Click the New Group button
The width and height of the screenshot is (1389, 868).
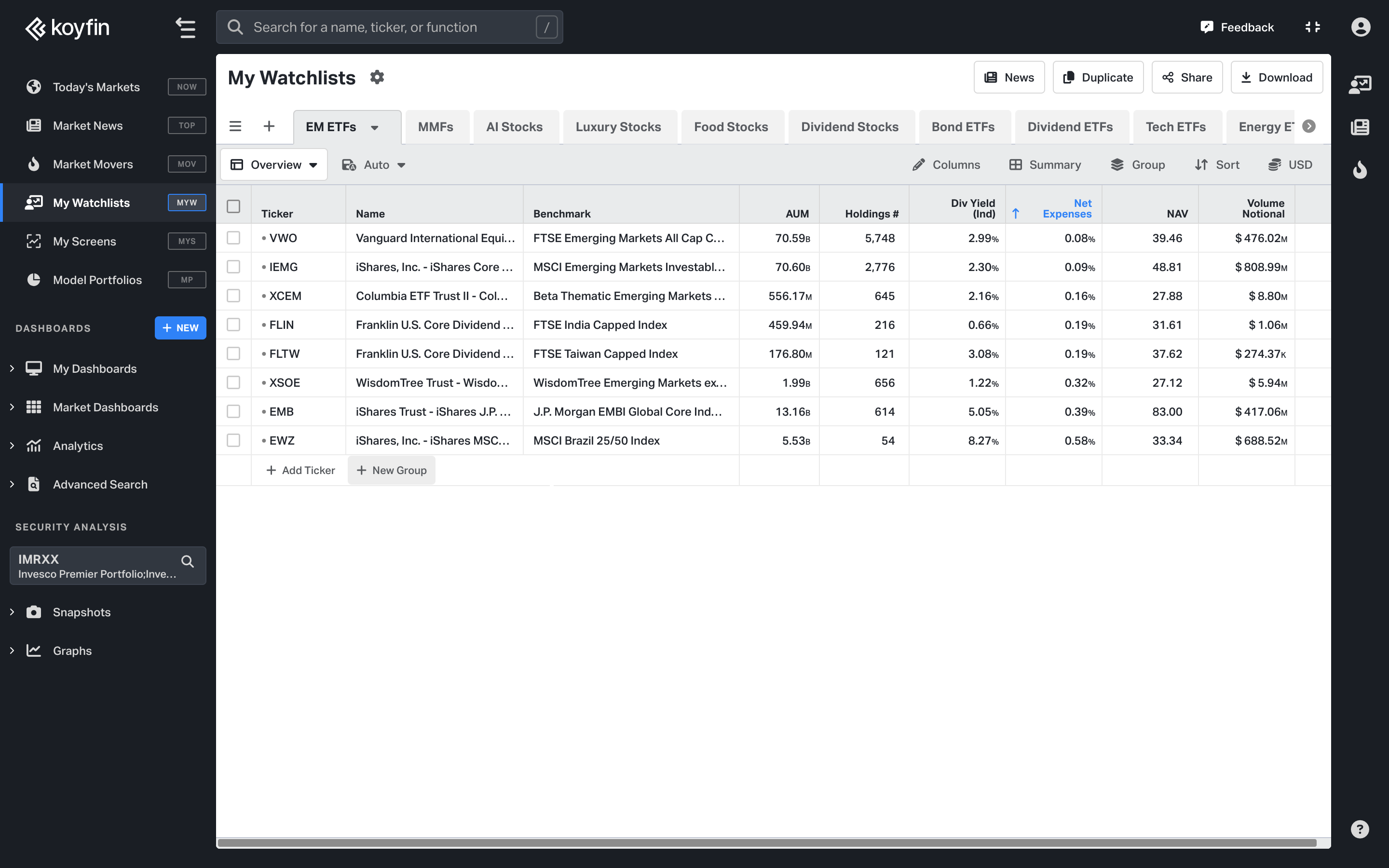(392, 470)
